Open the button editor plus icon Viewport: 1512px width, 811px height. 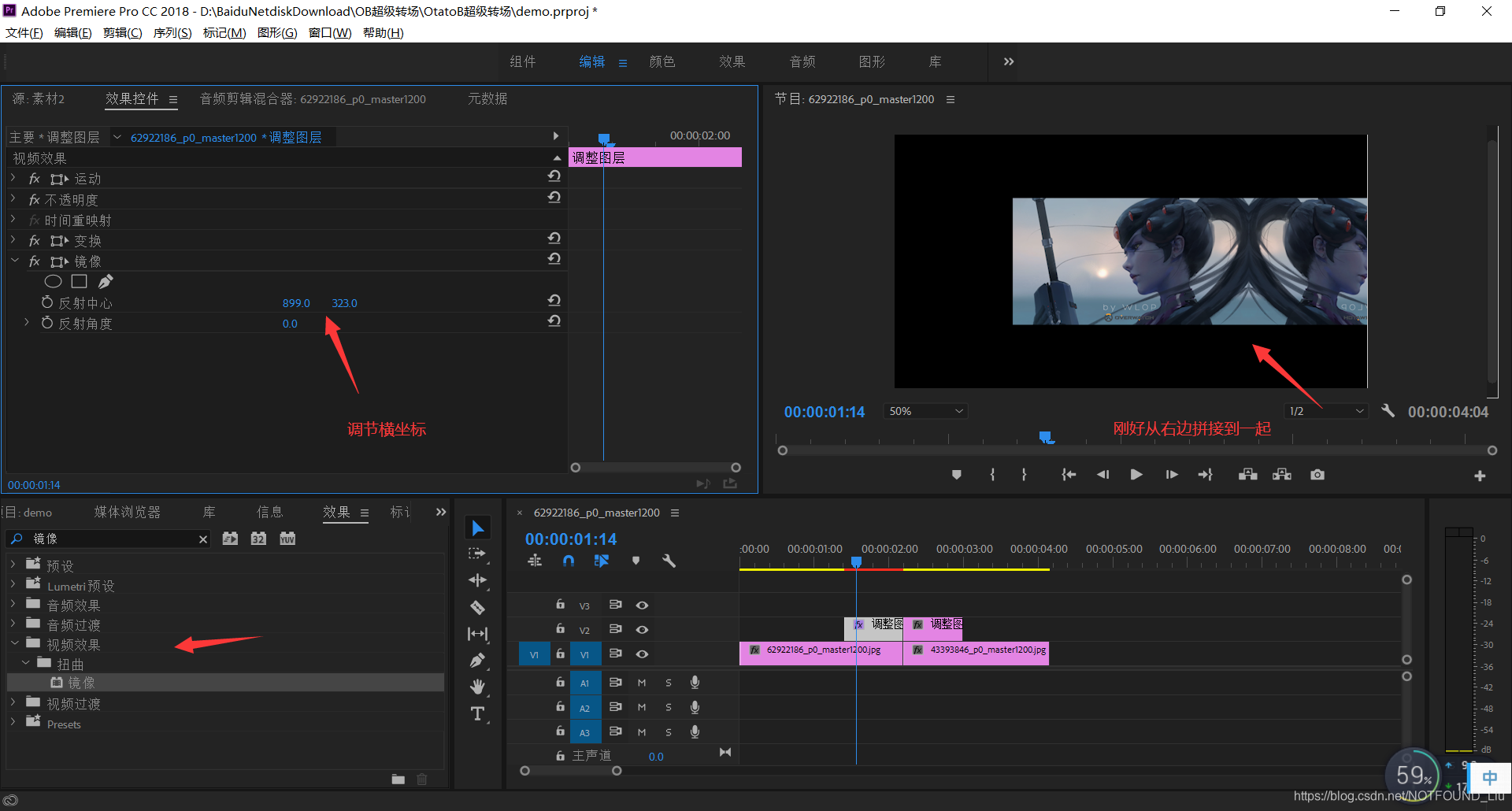[1480, 476]
